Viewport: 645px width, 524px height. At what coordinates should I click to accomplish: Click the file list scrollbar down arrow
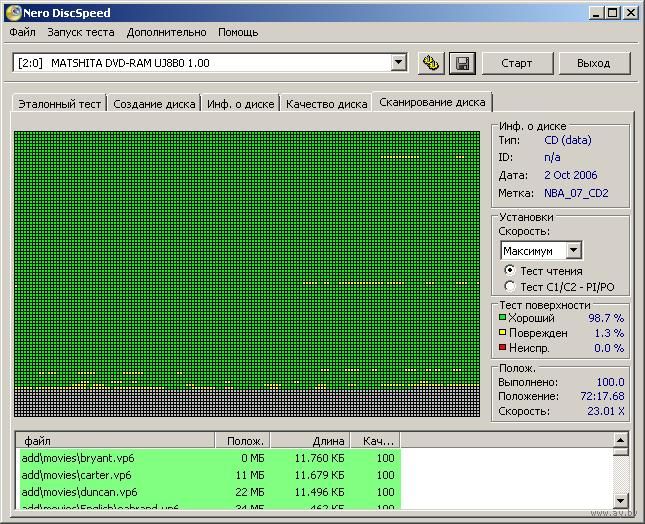[x=620, y=500]
